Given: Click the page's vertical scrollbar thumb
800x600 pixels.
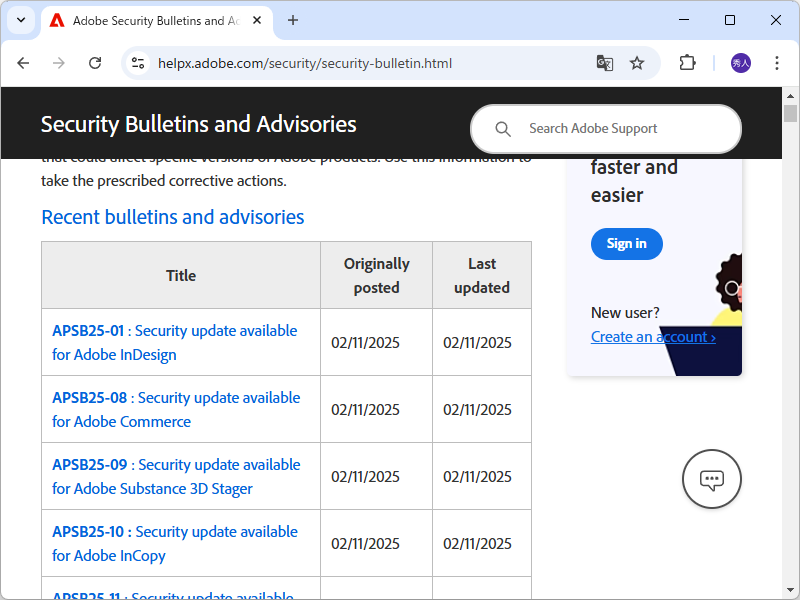Looking at the screenshot, I should coord(790,113).
